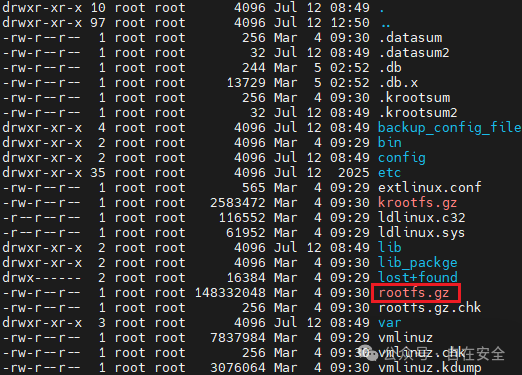Select the vmlinuz file name
The image size is (522, 375).
tap(406, 338)
